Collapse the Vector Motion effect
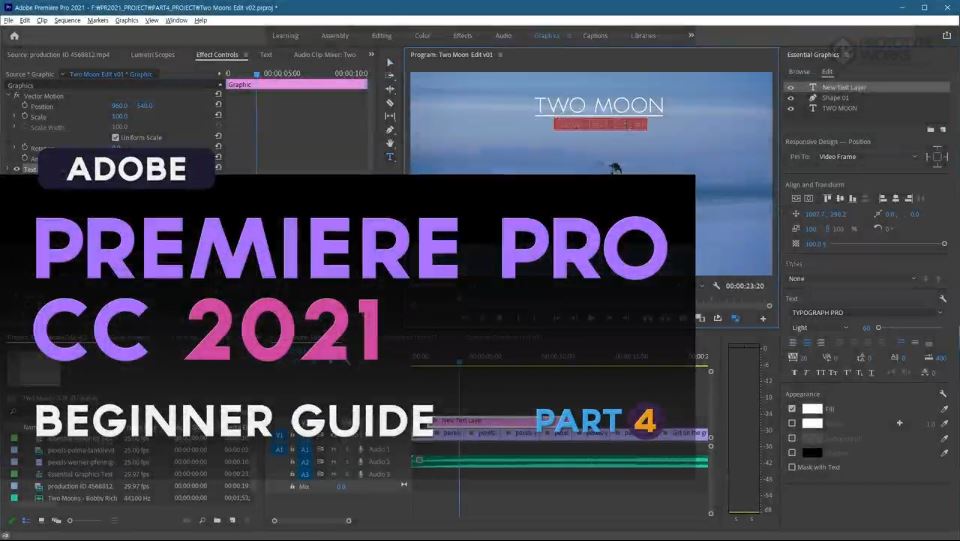Image resolution: width=960 pixels, height=541 pixels. pos(8,95)
